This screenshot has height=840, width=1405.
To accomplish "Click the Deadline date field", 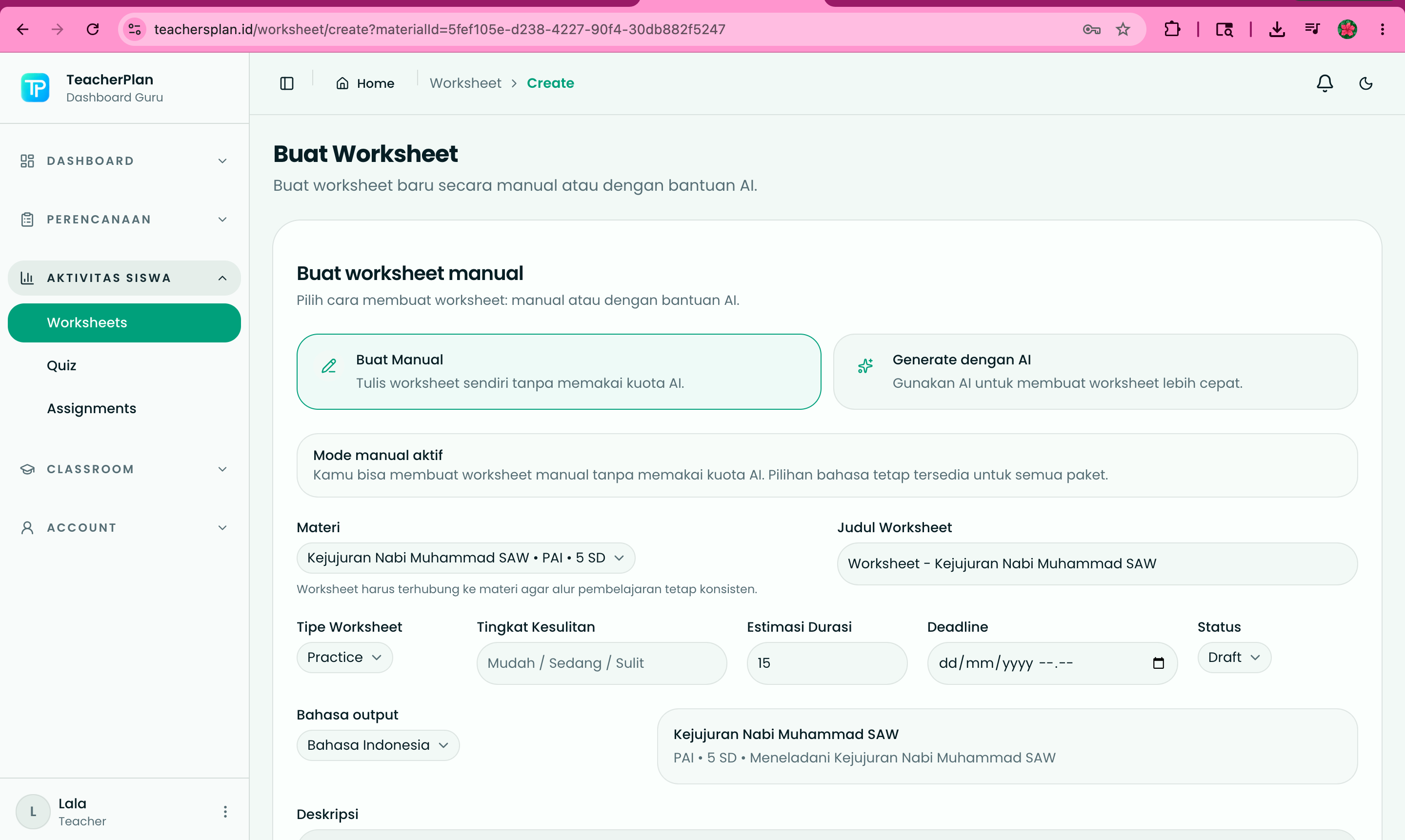I will click(1052, 663).
